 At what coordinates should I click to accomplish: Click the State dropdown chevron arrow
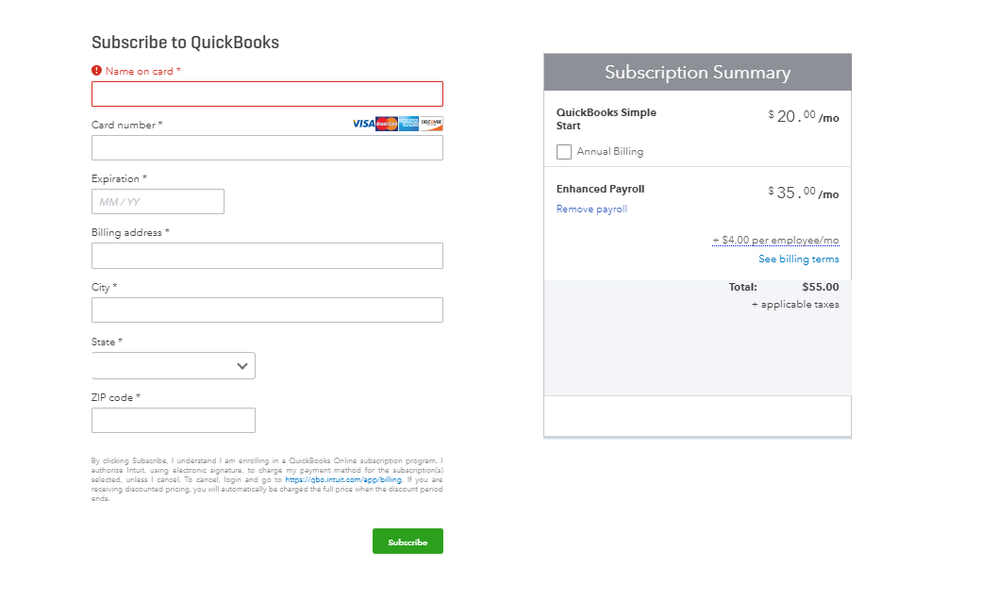(x=242, y=366)
